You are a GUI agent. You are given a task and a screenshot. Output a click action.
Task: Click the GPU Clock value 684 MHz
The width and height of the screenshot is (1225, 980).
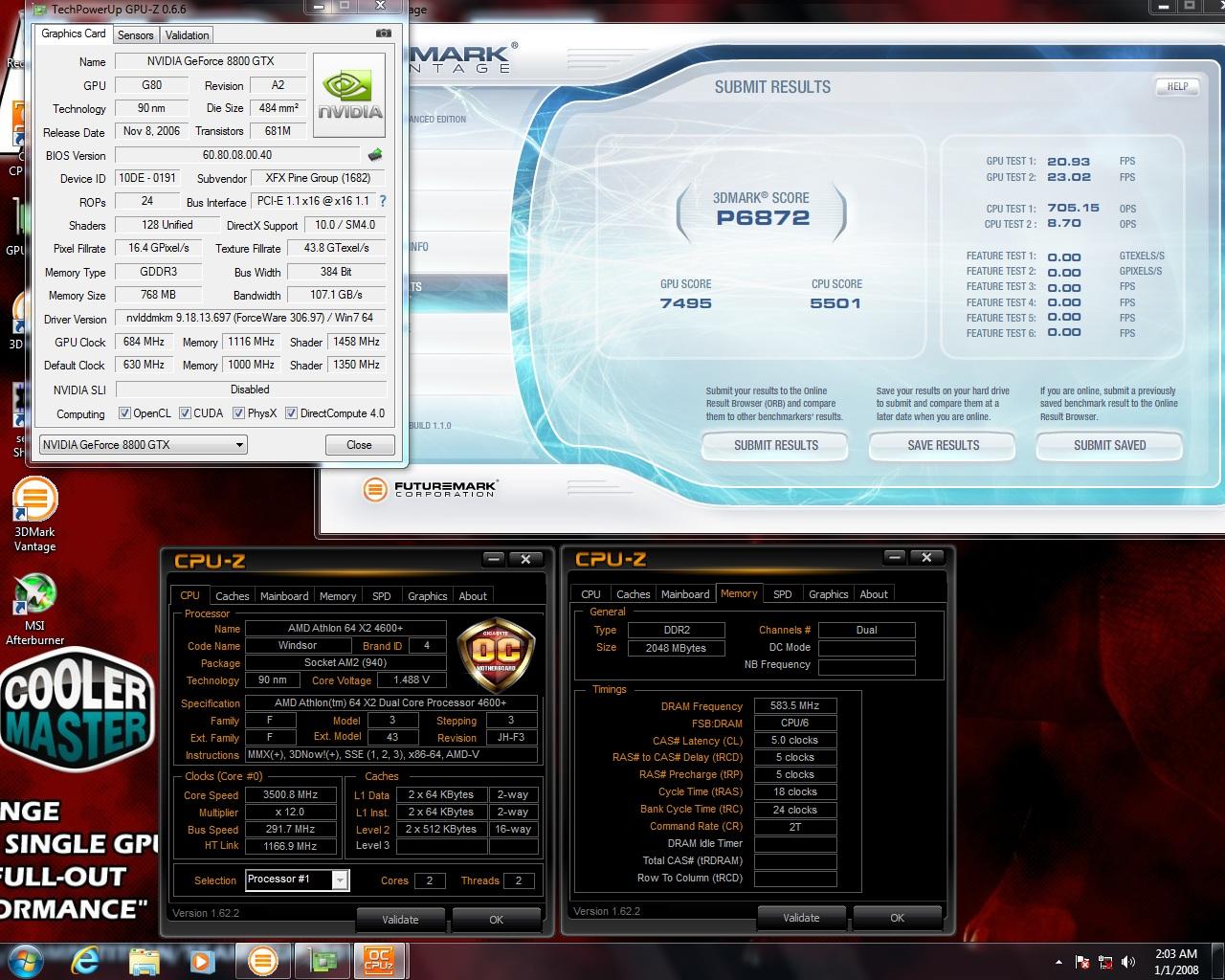[x=144, y=342]
